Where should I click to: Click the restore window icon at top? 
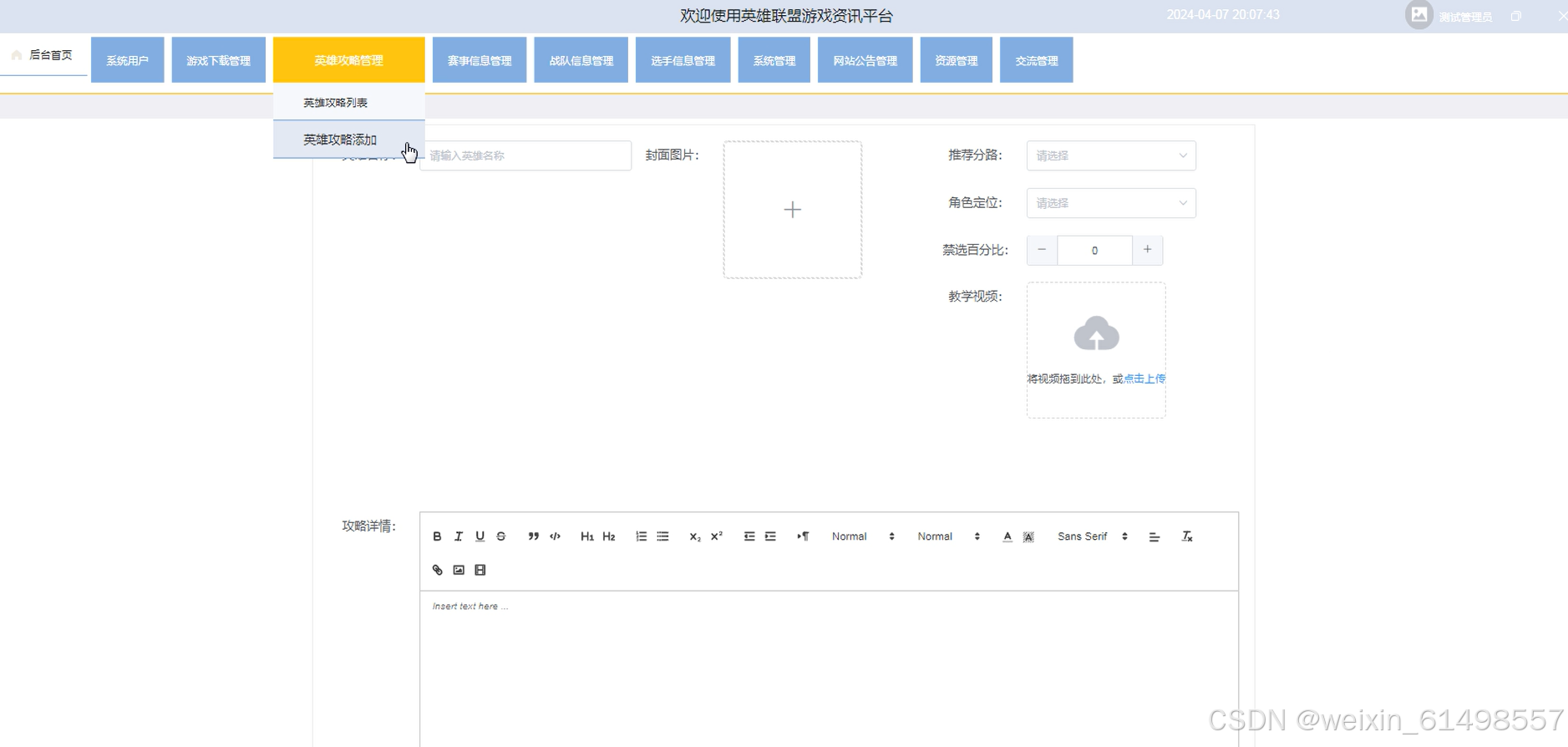[1516, 16]
